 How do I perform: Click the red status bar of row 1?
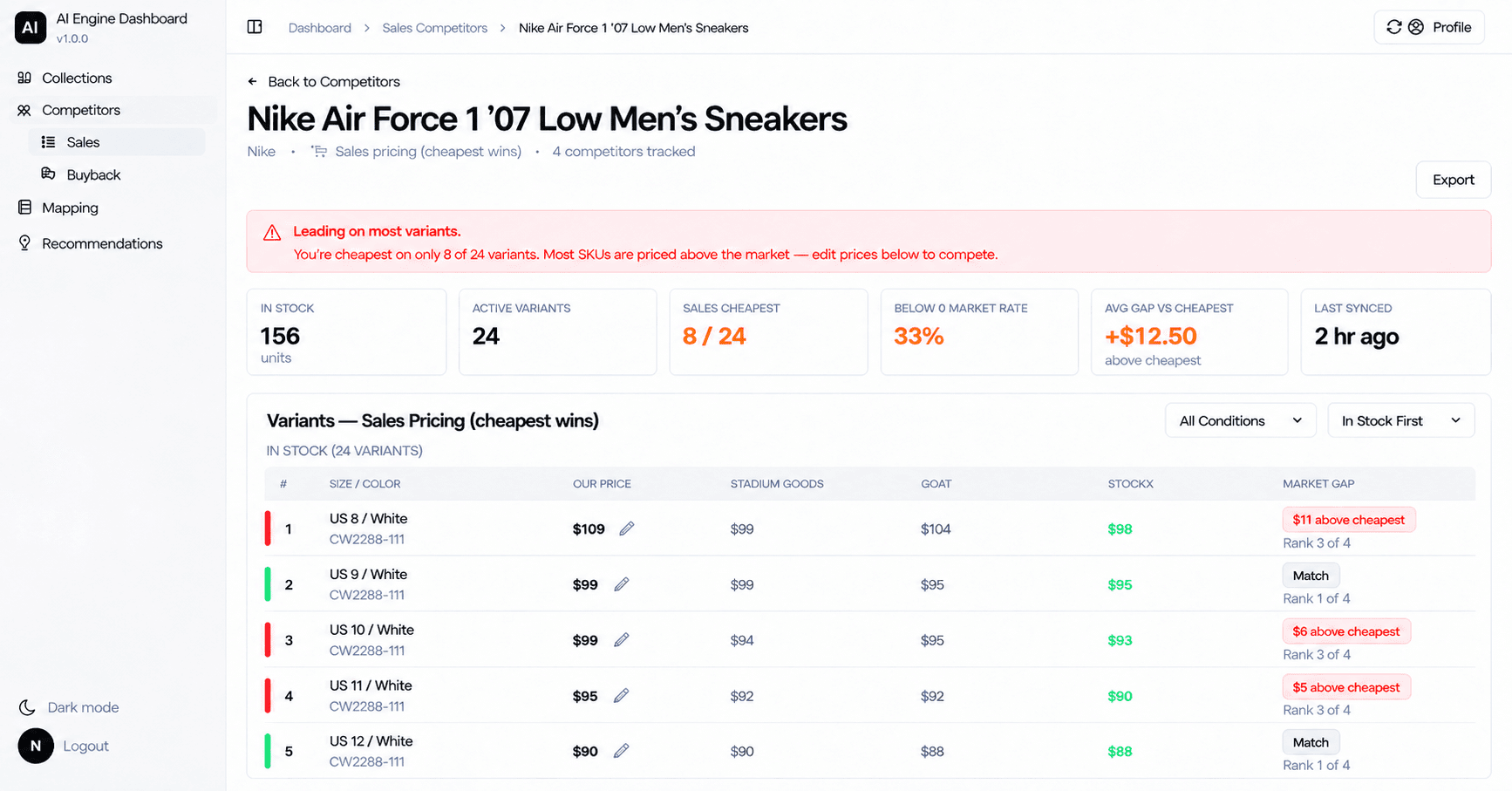pos(268,528)
